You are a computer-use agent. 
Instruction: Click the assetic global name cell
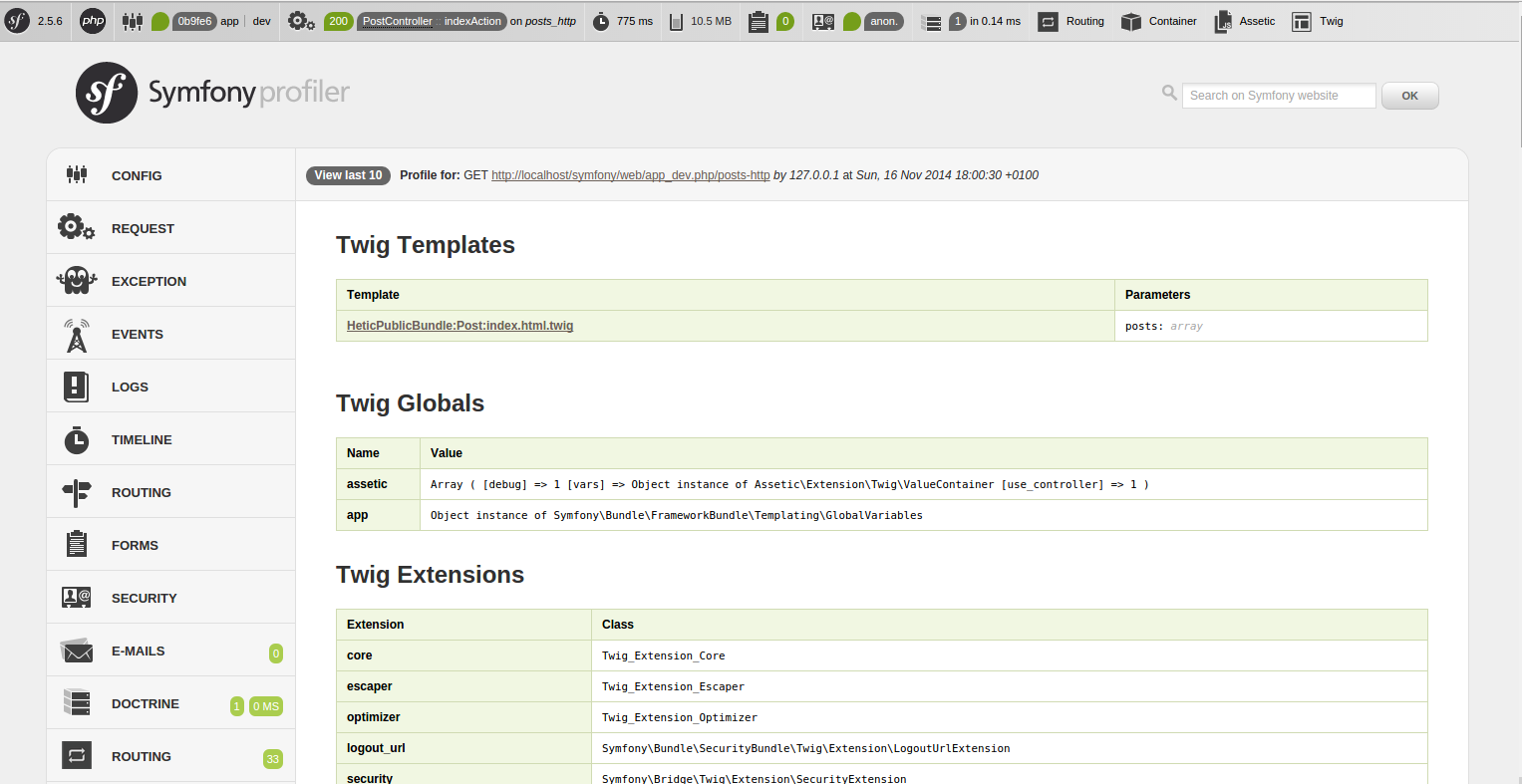pos(378,484)
